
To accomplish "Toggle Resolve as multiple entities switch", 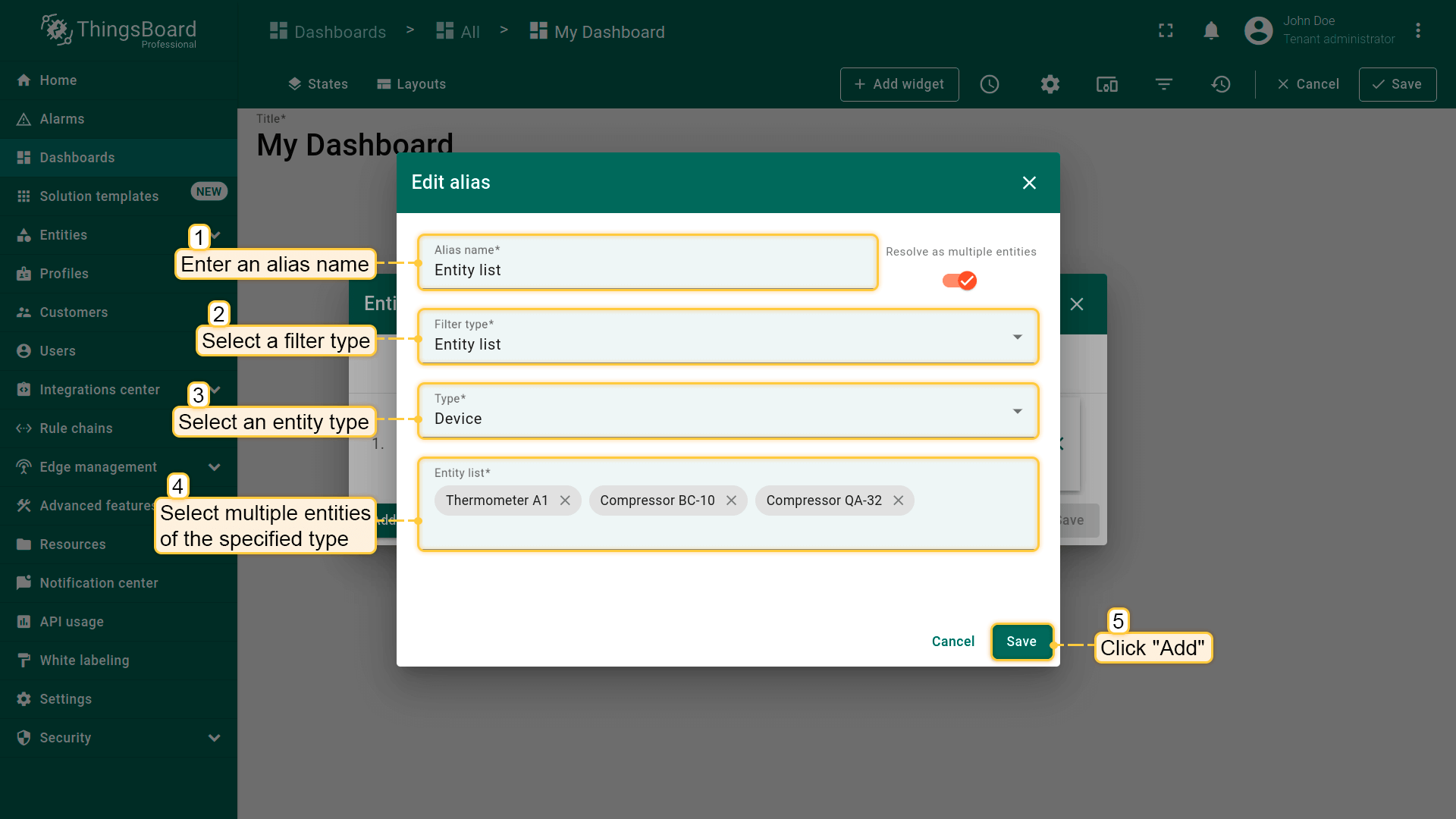I will 960,281.
